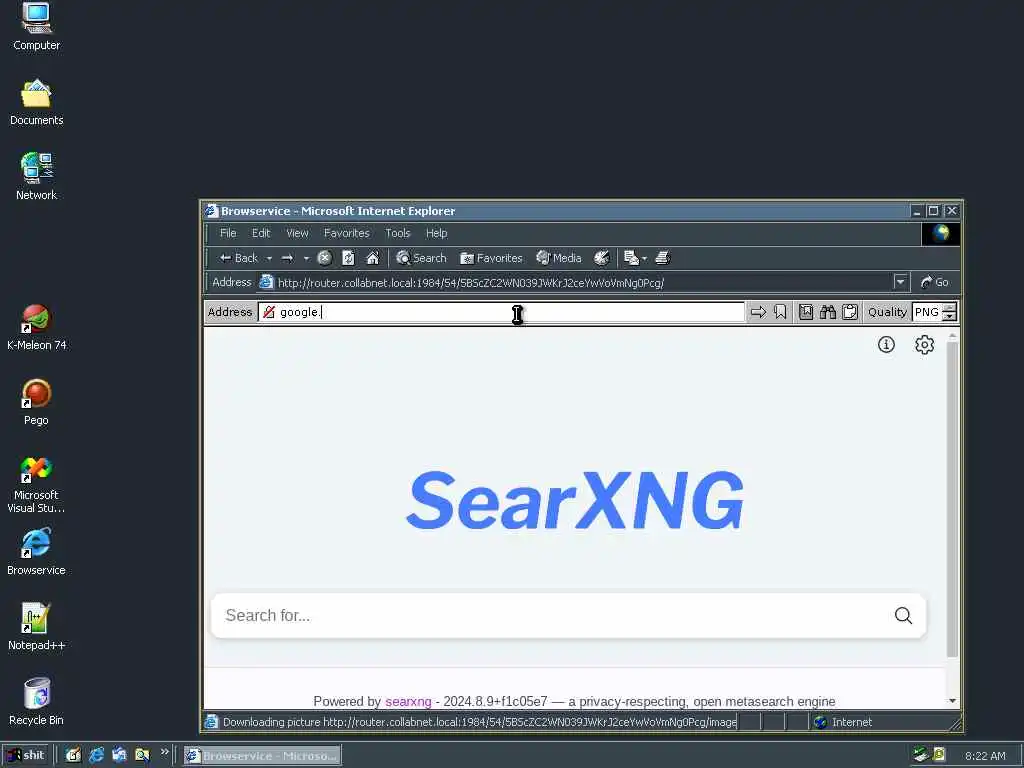Click the Internet Explorer quick launch icon
Image resolution: width=1024 pixels, height=768 pixels.
point(96,755)
